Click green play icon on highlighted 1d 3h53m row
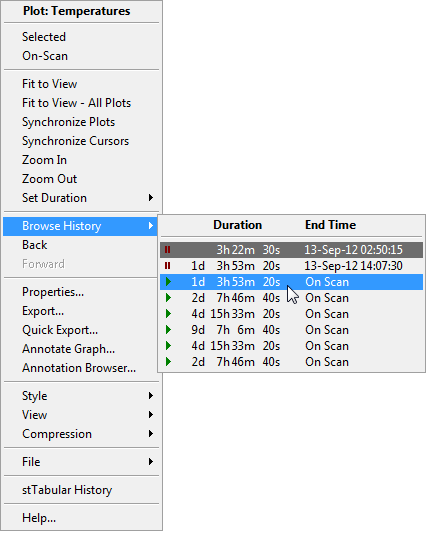This screenshot has height=534, width=426. 168,282
